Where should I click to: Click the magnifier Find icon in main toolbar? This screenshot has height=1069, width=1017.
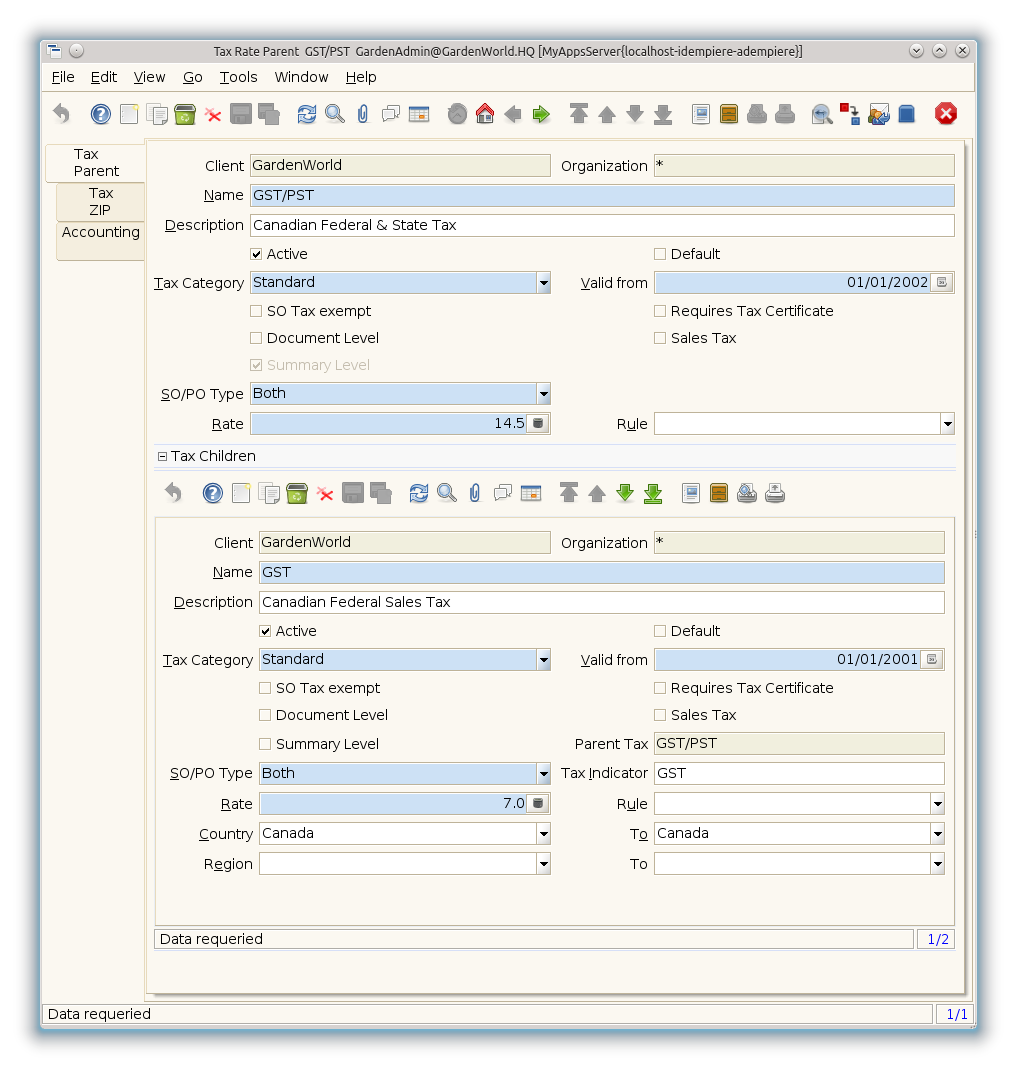point(335,114)
